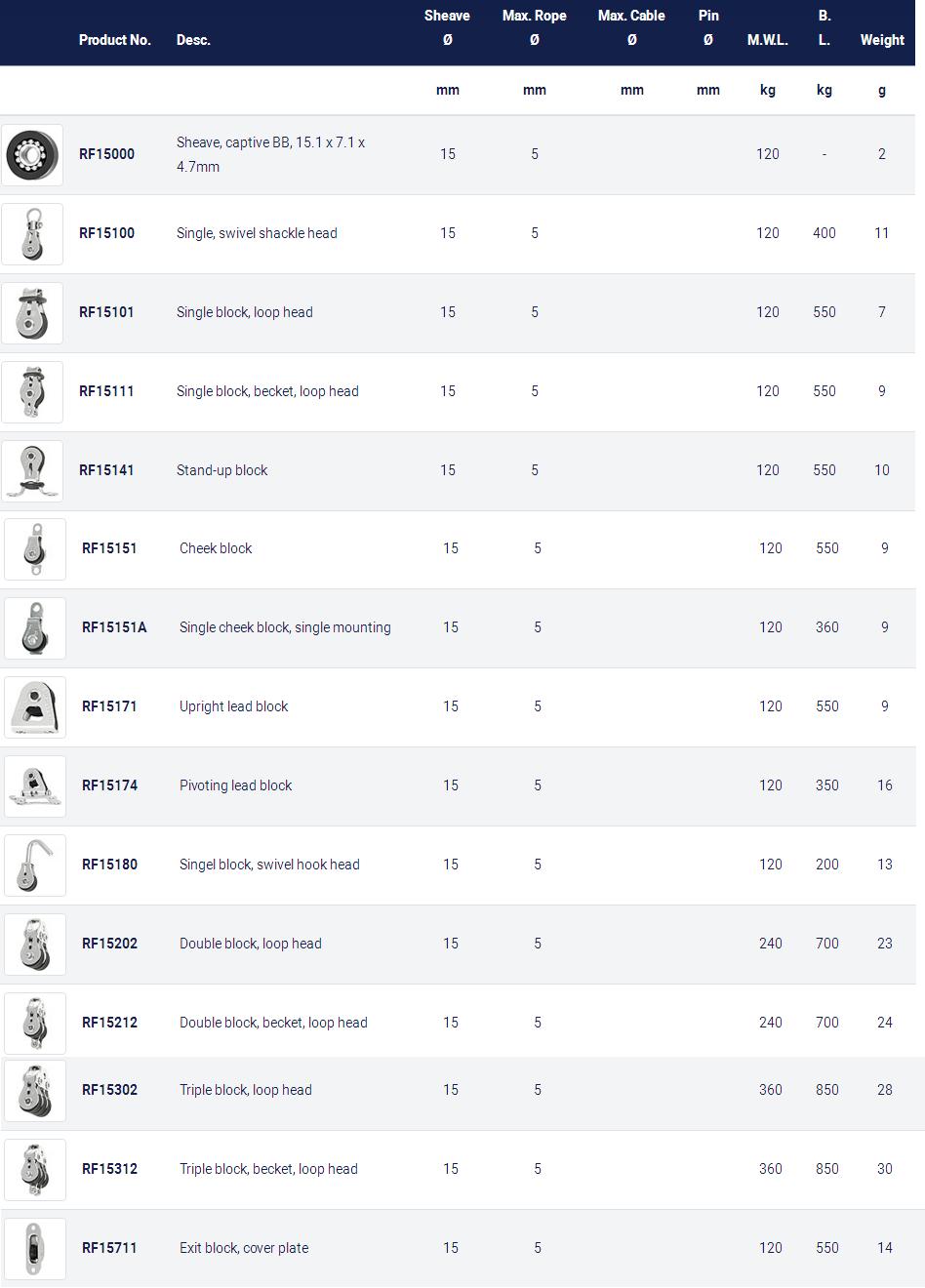Click the Weight column header
Viewport: 925px width, 1288px height.
click(882, 40)
